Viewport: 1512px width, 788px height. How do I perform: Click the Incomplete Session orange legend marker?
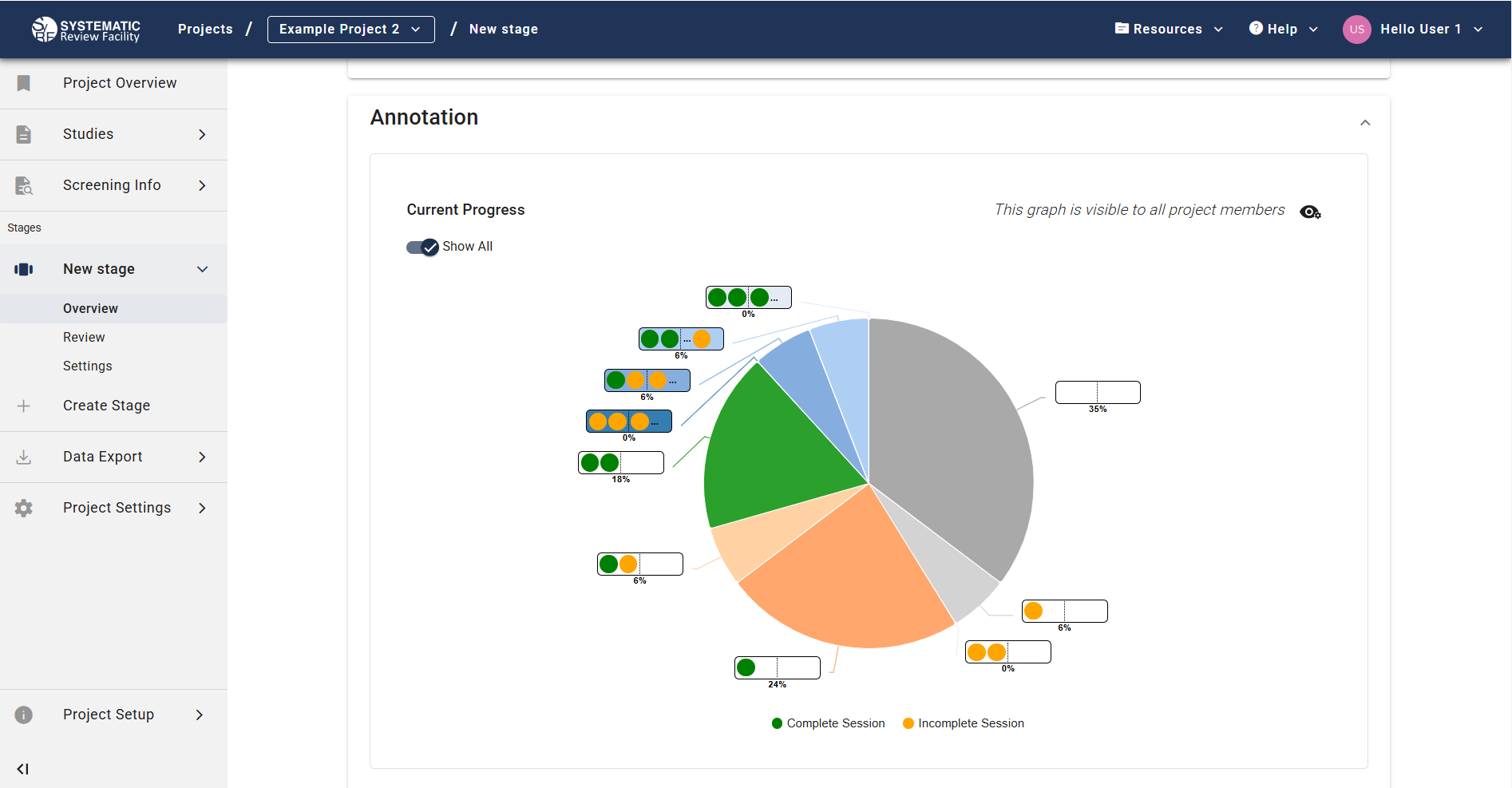[907, 723]
